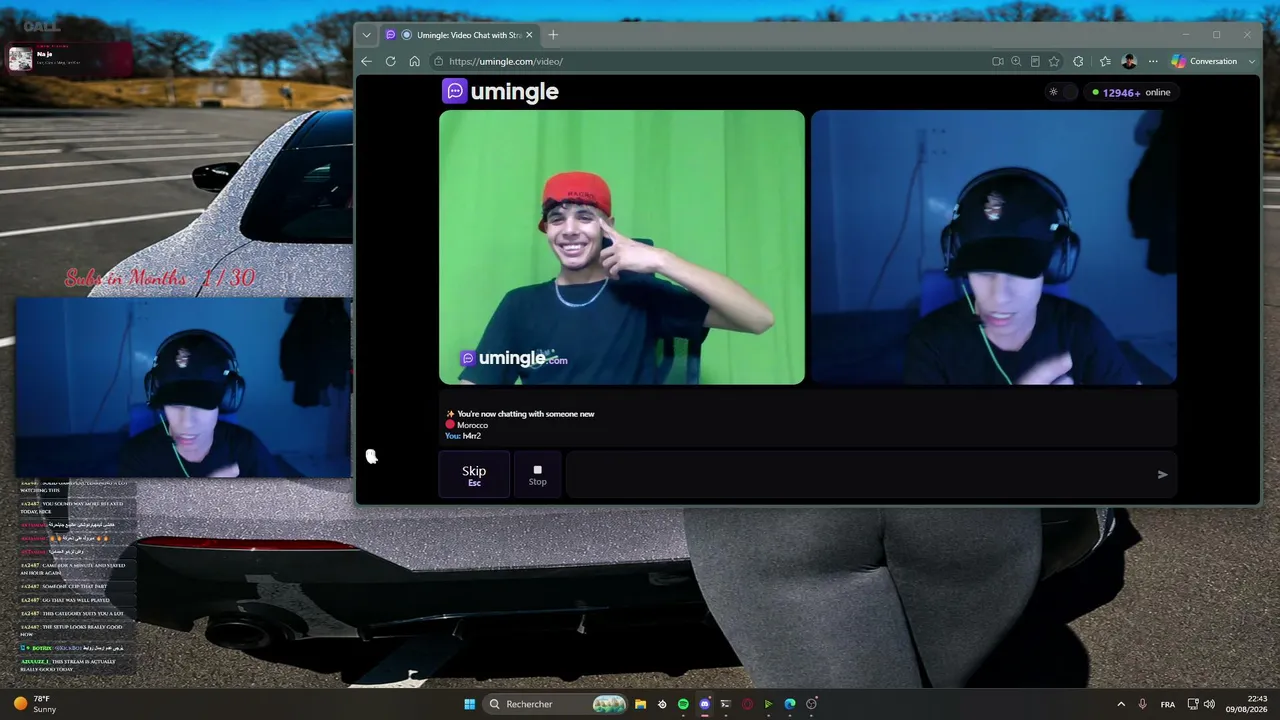Open the green play-arrow app on taskbar
The width and height of the screenshot is (1280, 720).
pyautogui.click(x=768, y=704)
